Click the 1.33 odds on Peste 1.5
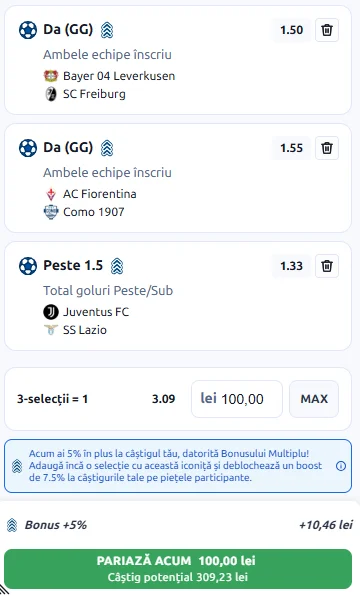Viewport: 360px width, 596px height. tap(292, 266)
